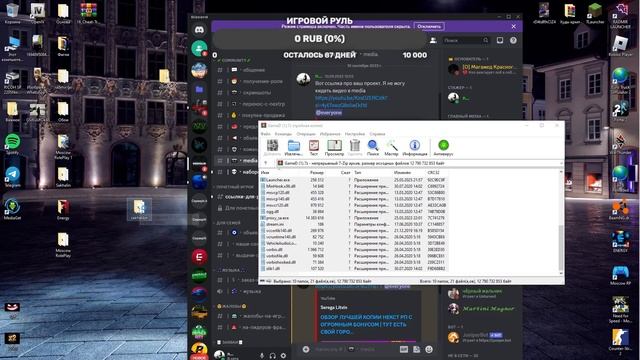Open Roblox Player desktop shortcut
The width and height of the screenshot is (640, 360).
click(620, 46)
